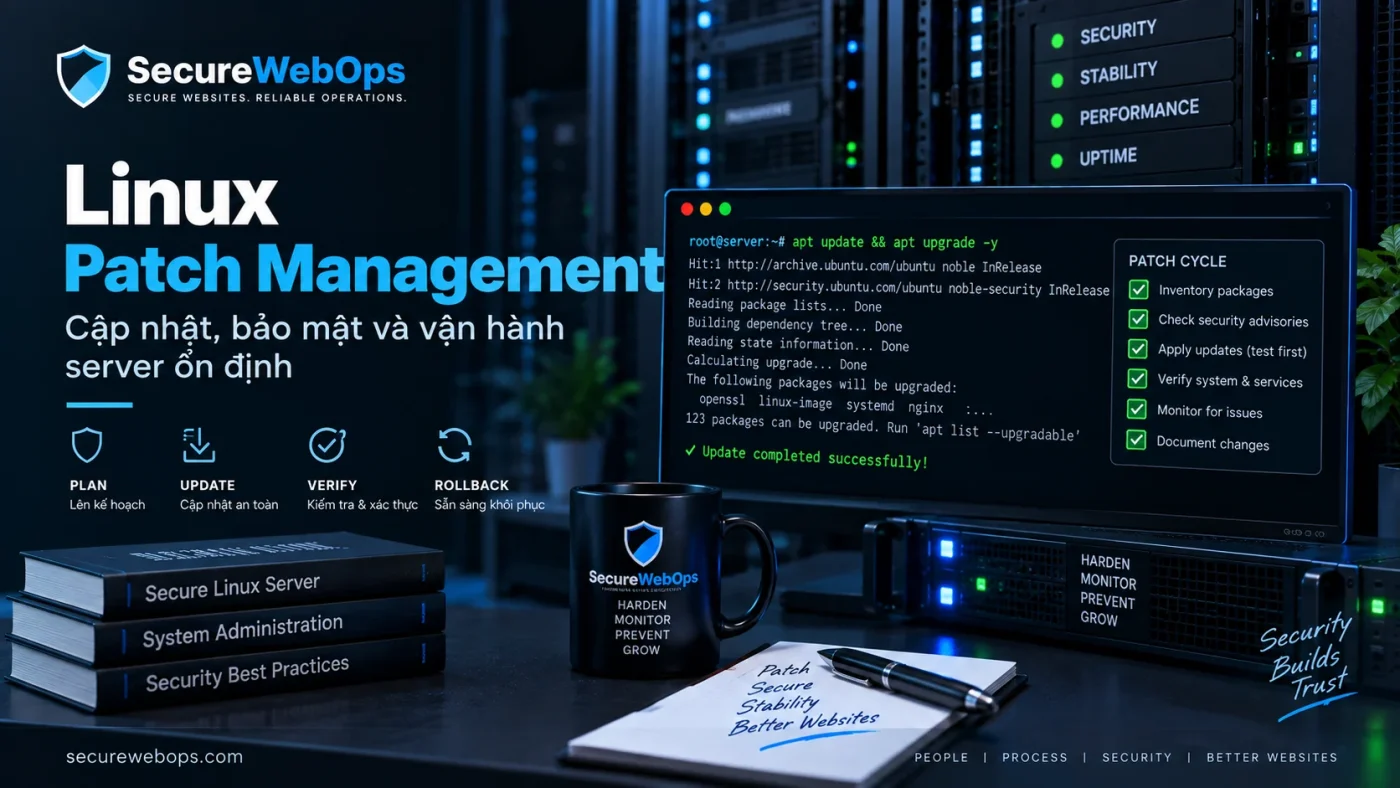This screenshot has height=788, width=1400.
Task: Click the 'Hit:1 http://archive.ubuntu.com' terminal line
Action: 865,267
